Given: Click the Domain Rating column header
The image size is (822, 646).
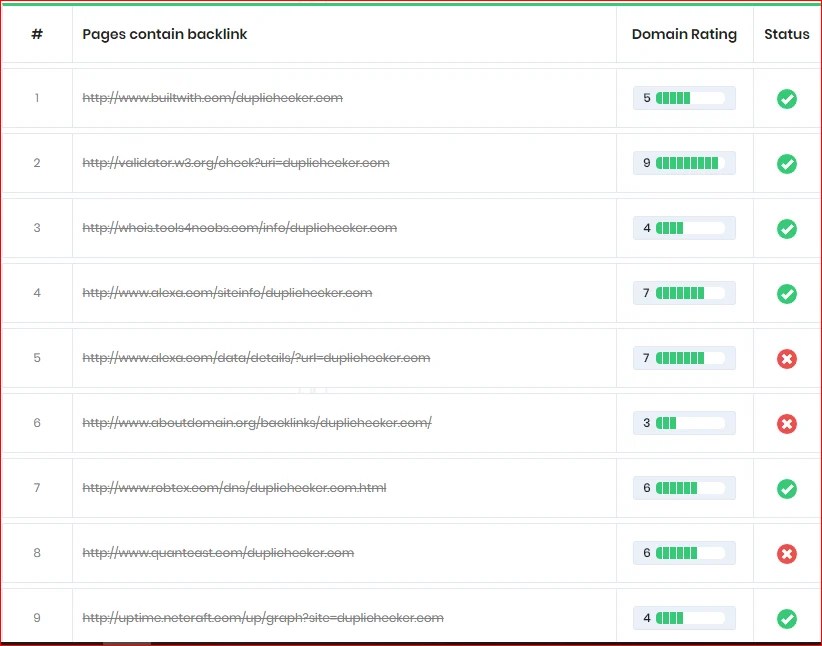Looking at the screenshot, I should (x=684, y=34).
